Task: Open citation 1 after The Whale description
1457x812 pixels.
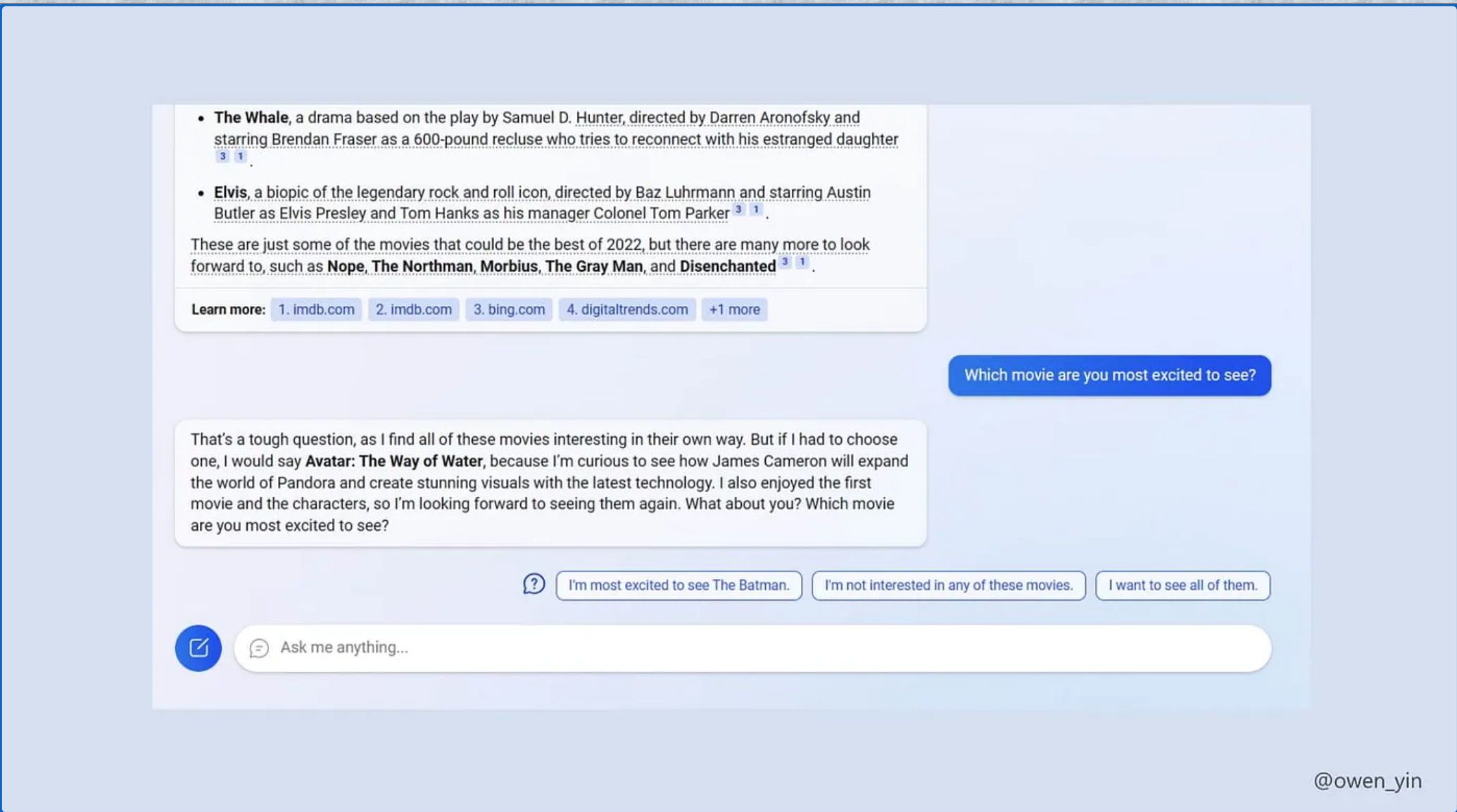Action: pyautogui.click(x=240, y=156)
